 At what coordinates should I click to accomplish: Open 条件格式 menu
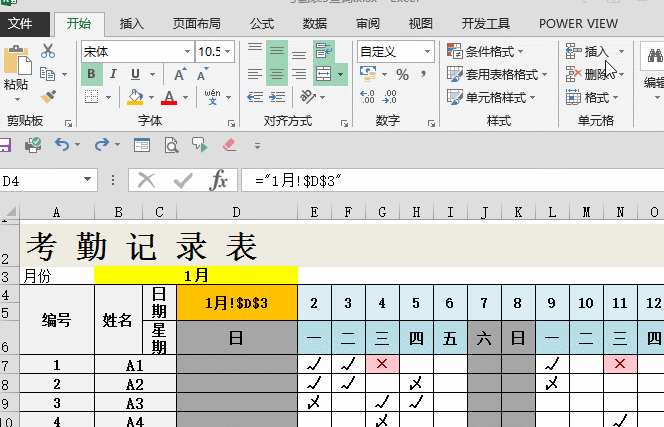click(485, 52)
